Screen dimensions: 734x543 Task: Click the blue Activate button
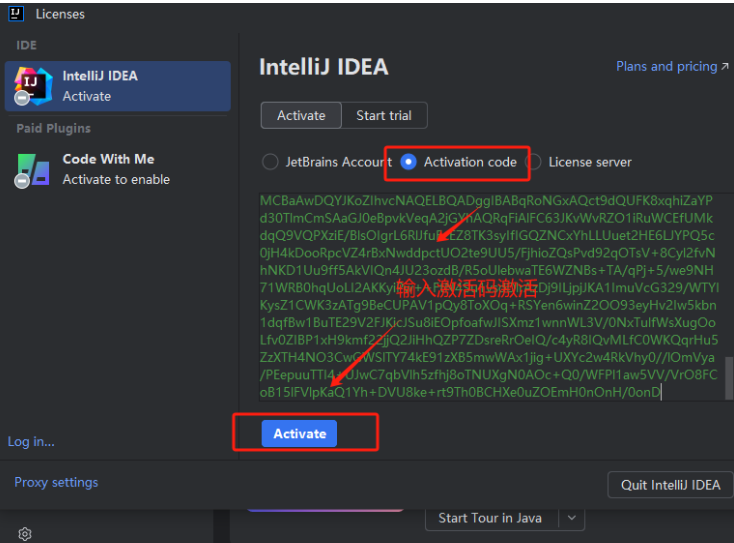(x=299, y=433)
